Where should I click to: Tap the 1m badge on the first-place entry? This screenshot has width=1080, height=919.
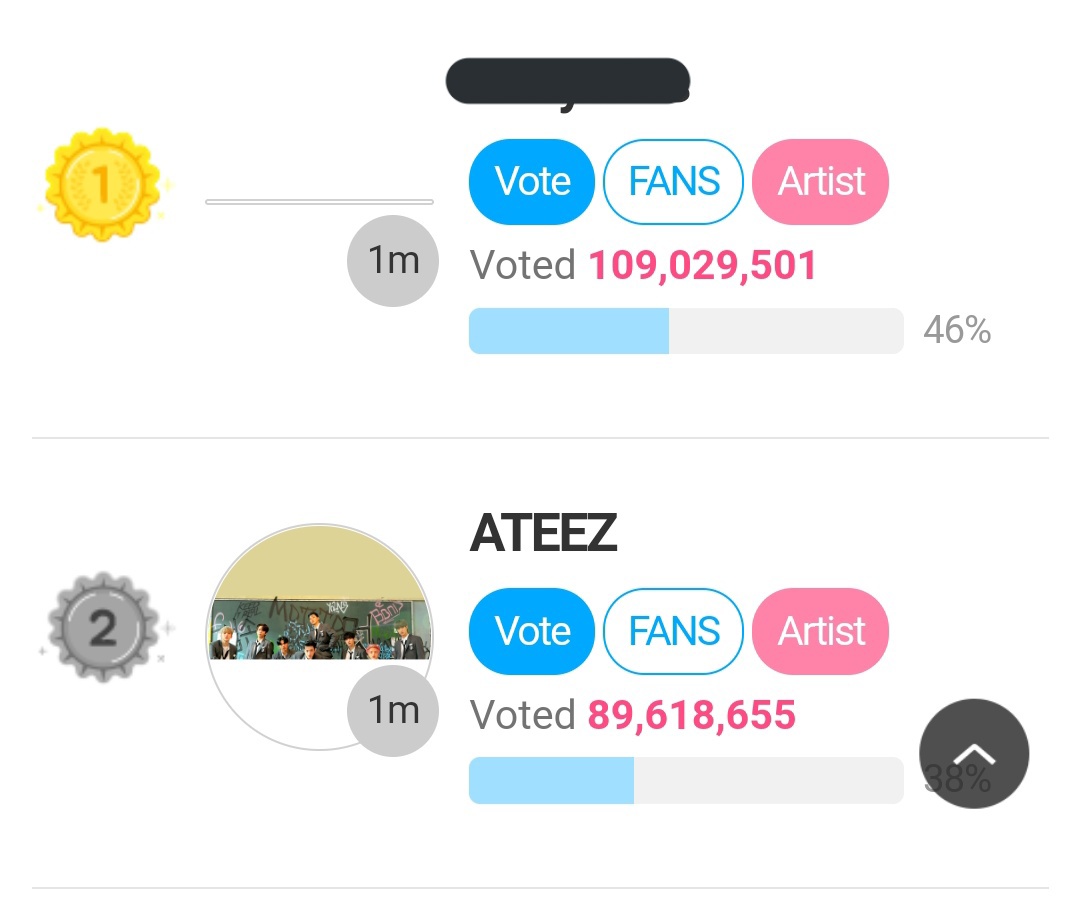coord(392,260)
